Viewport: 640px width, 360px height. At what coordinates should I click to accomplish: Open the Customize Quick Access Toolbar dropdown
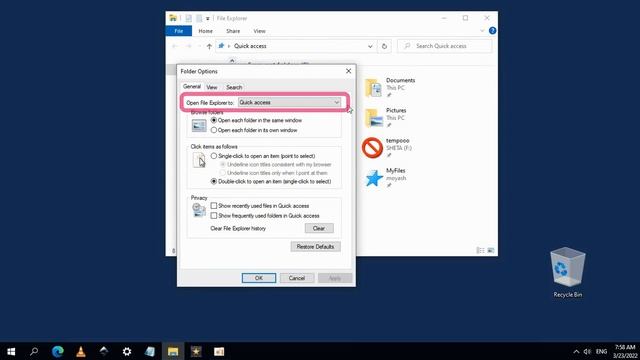(x=208, y=18)
